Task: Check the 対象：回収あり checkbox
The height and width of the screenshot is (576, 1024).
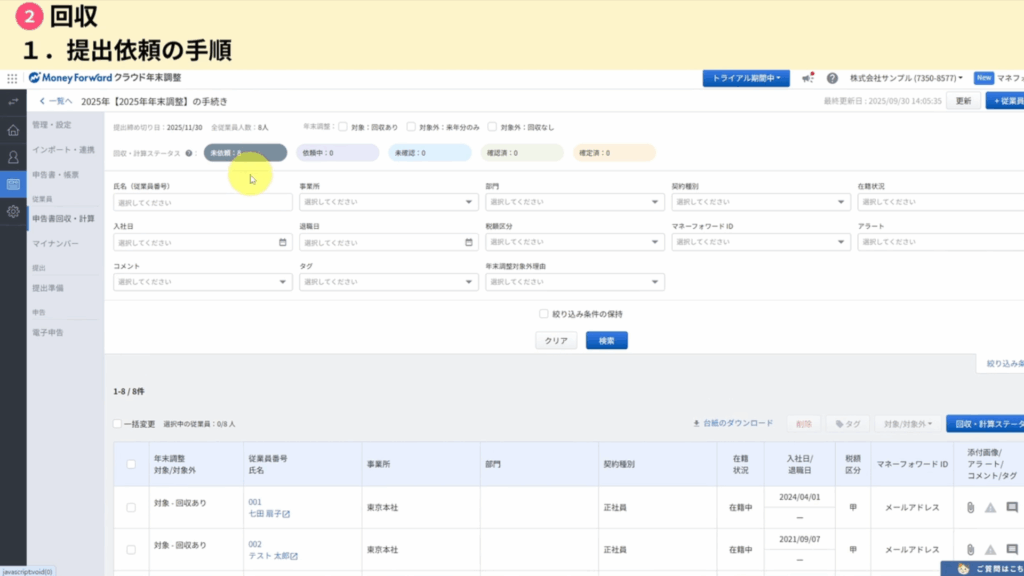Action: [x=343, y=127]
